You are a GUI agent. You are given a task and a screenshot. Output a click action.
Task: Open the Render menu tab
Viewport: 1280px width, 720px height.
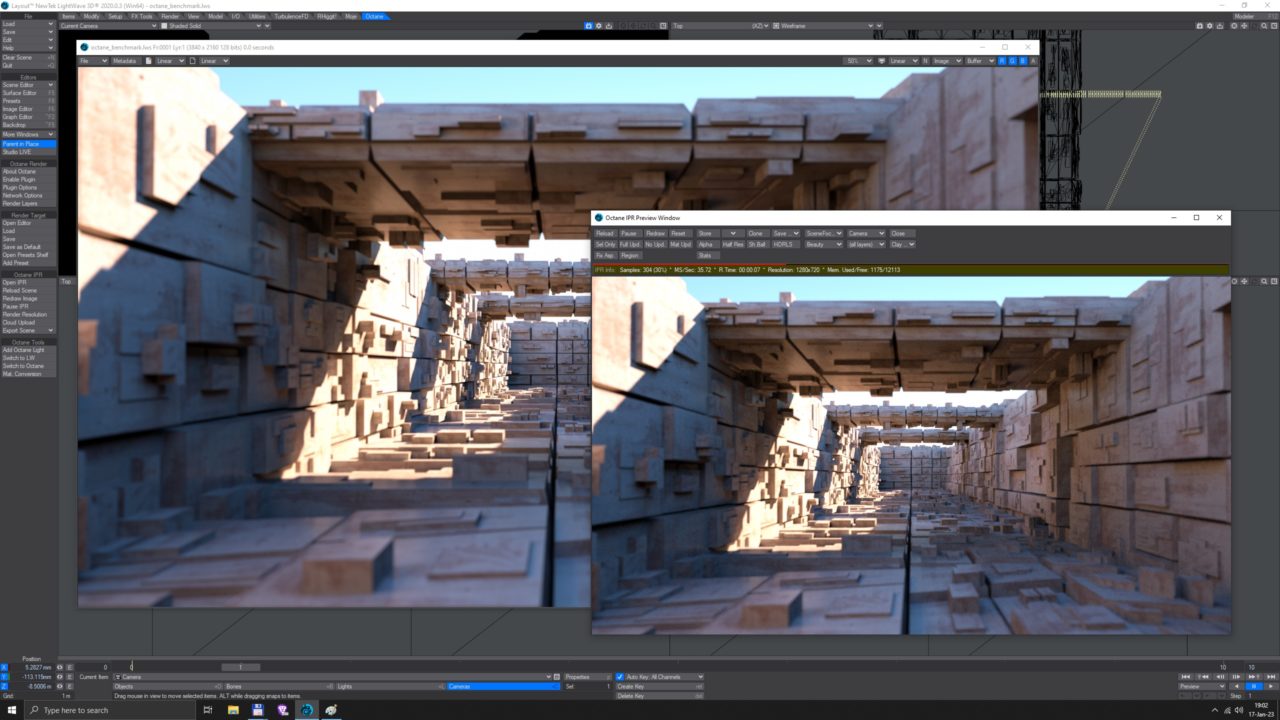[x=170, y=17]
